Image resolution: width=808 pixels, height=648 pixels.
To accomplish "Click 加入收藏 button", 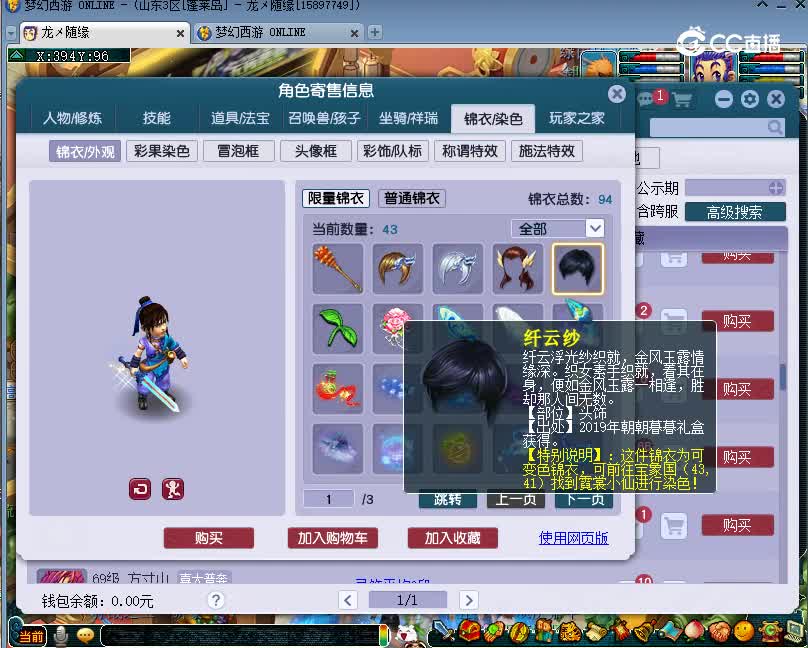I will 452,538.
